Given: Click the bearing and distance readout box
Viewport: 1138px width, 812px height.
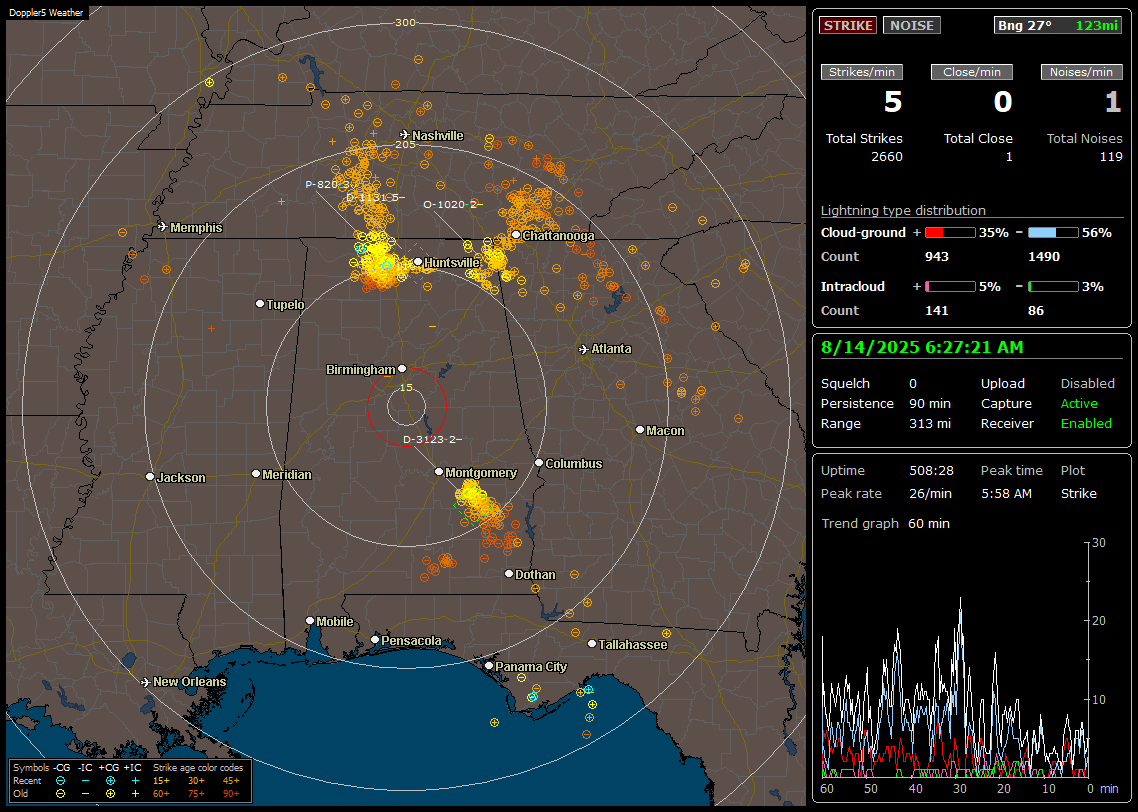Looking at the screenshot, I should (1057, 25).
